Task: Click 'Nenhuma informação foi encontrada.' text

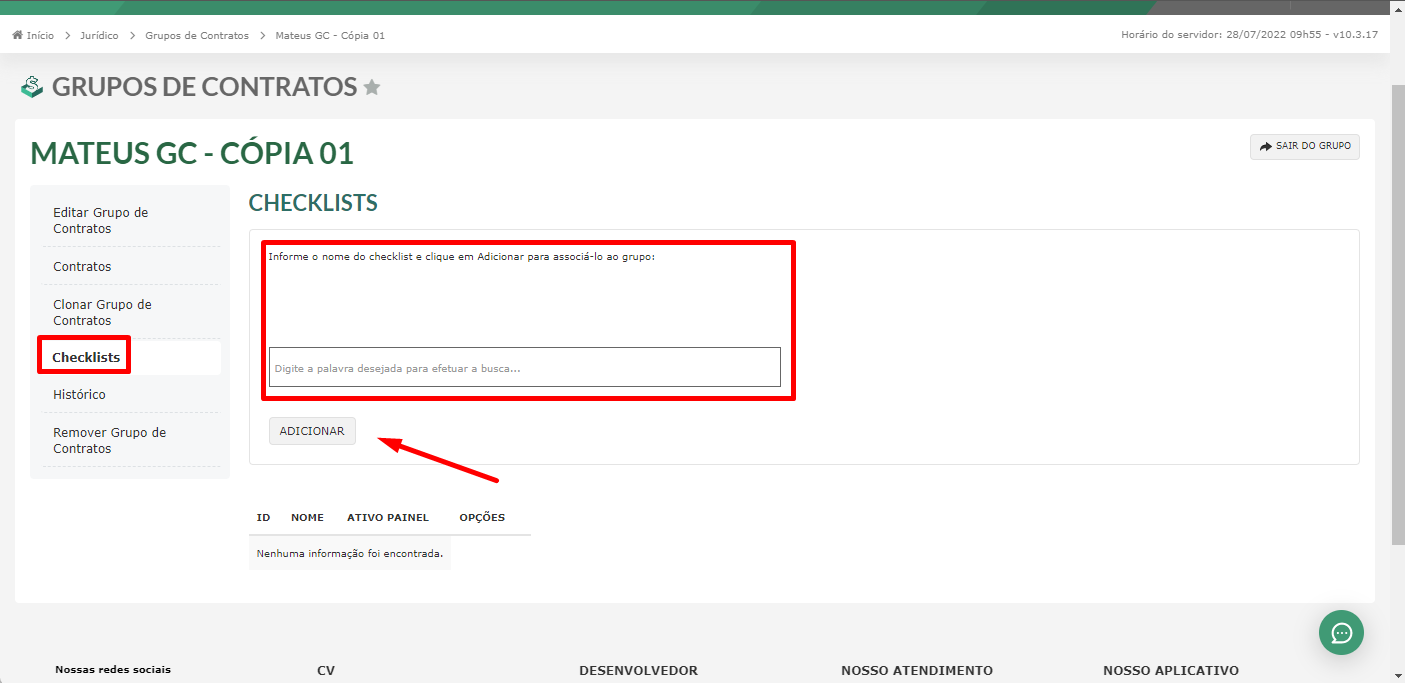Action: (x=350, y=553)
